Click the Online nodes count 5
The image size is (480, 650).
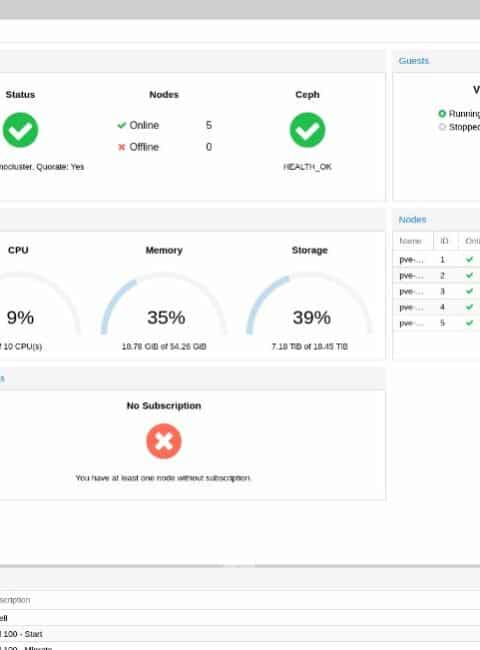[209, 125]
